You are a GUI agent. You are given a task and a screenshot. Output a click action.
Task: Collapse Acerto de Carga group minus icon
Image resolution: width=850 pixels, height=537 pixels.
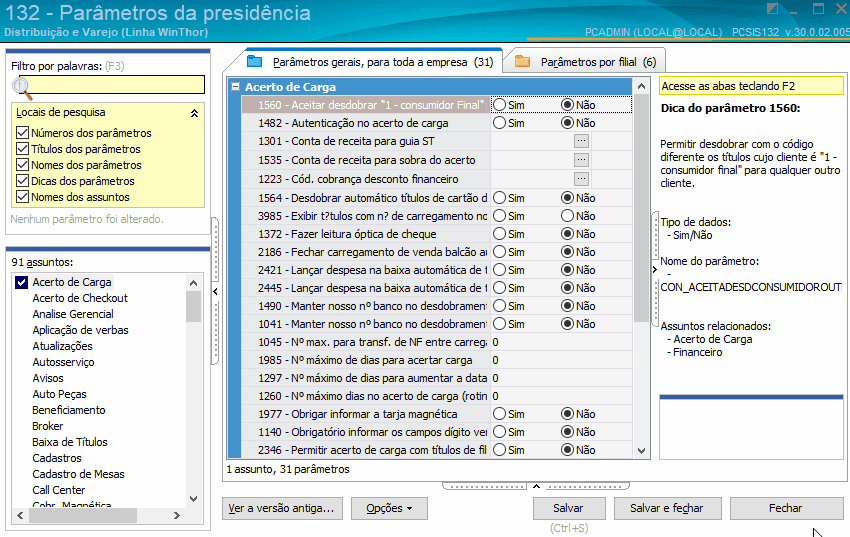pos(235,87)
